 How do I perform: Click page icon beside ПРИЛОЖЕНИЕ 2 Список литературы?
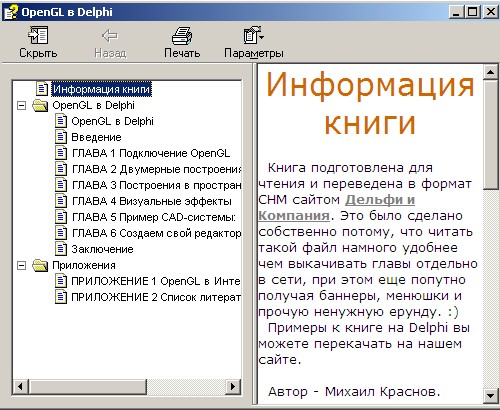point(61,297)
